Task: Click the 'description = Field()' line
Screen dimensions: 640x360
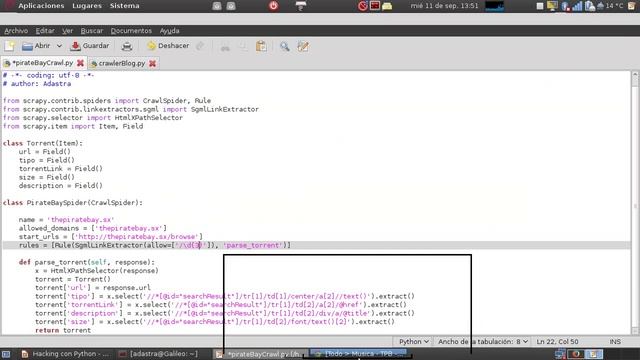Action: point(60,186)
